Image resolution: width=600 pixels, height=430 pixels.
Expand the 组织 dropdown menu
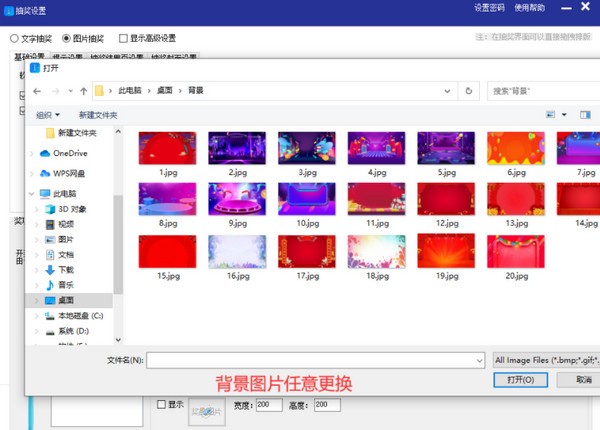[48, 115]
